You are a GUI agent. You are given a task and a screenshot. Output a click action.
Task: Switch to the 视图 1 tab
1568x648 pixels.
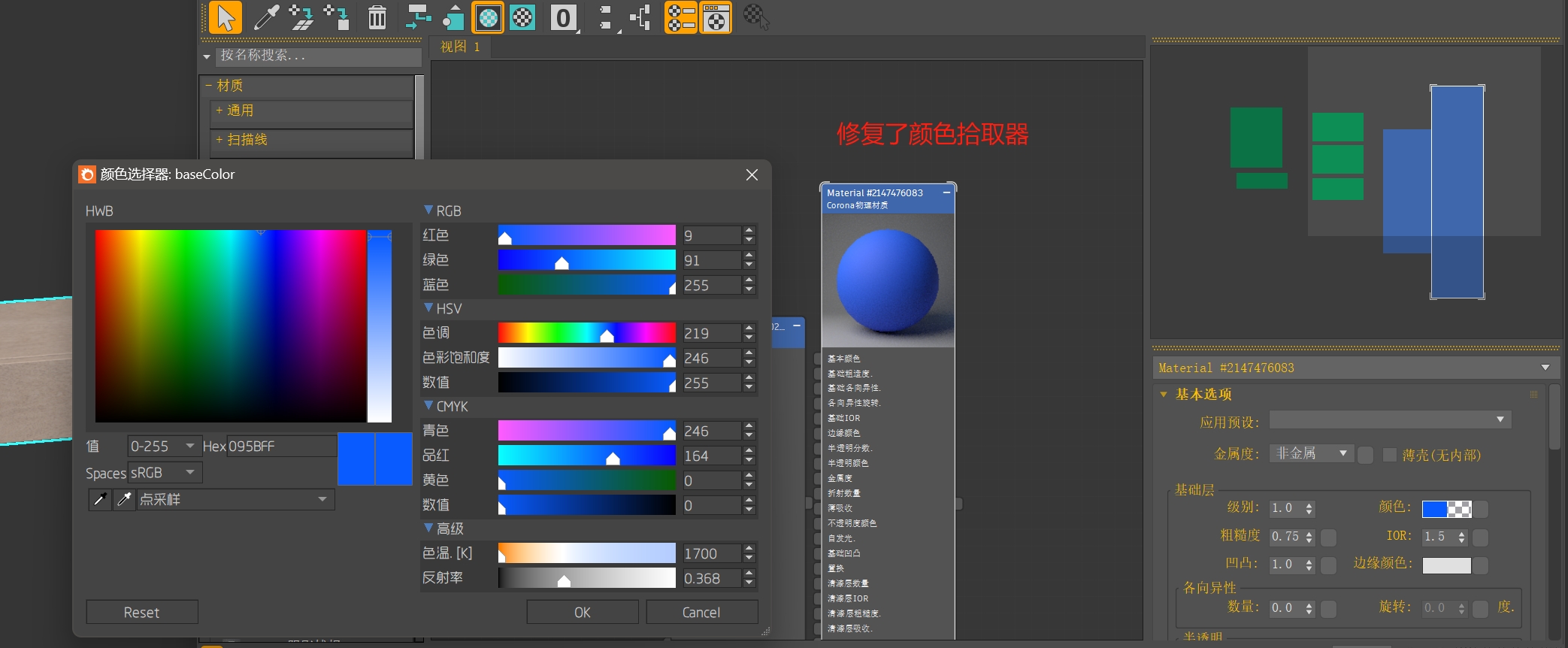[460, 47]
